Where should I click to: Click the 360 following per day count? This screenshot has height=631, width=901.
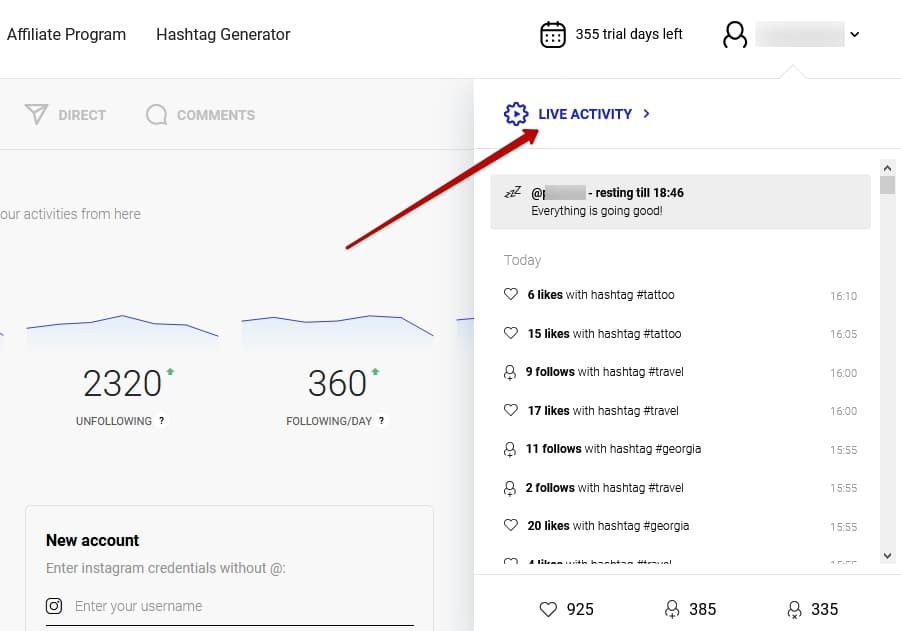click(x=337, y=383)
